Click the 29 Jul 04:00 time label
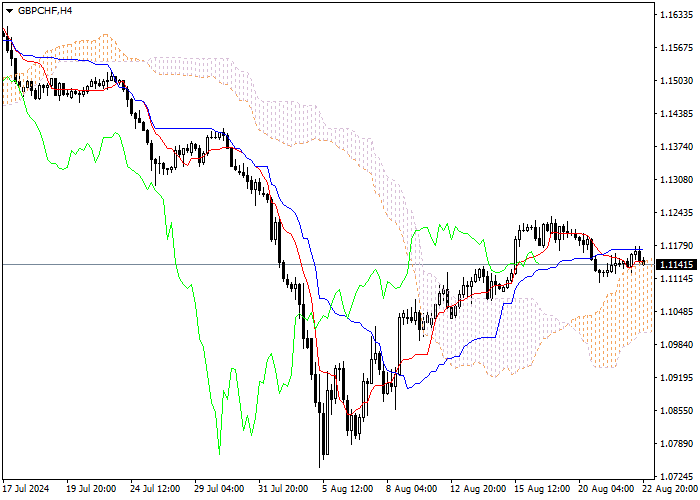This screenshot has width=700, height=500. (x=220, y=489)
